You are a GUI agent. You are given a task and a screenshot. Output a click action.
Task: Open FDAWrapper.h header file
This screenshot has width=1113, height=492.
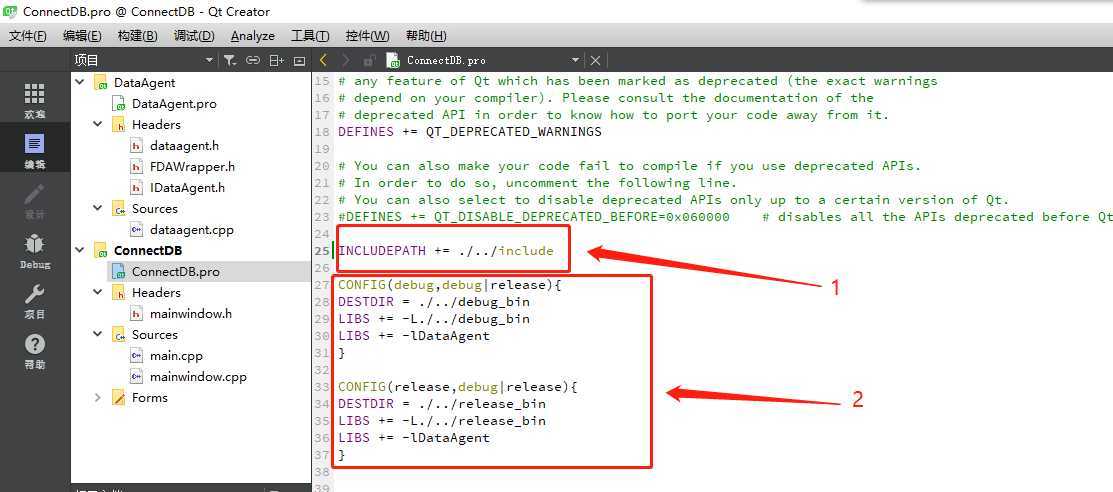click(x=192, y=167)
